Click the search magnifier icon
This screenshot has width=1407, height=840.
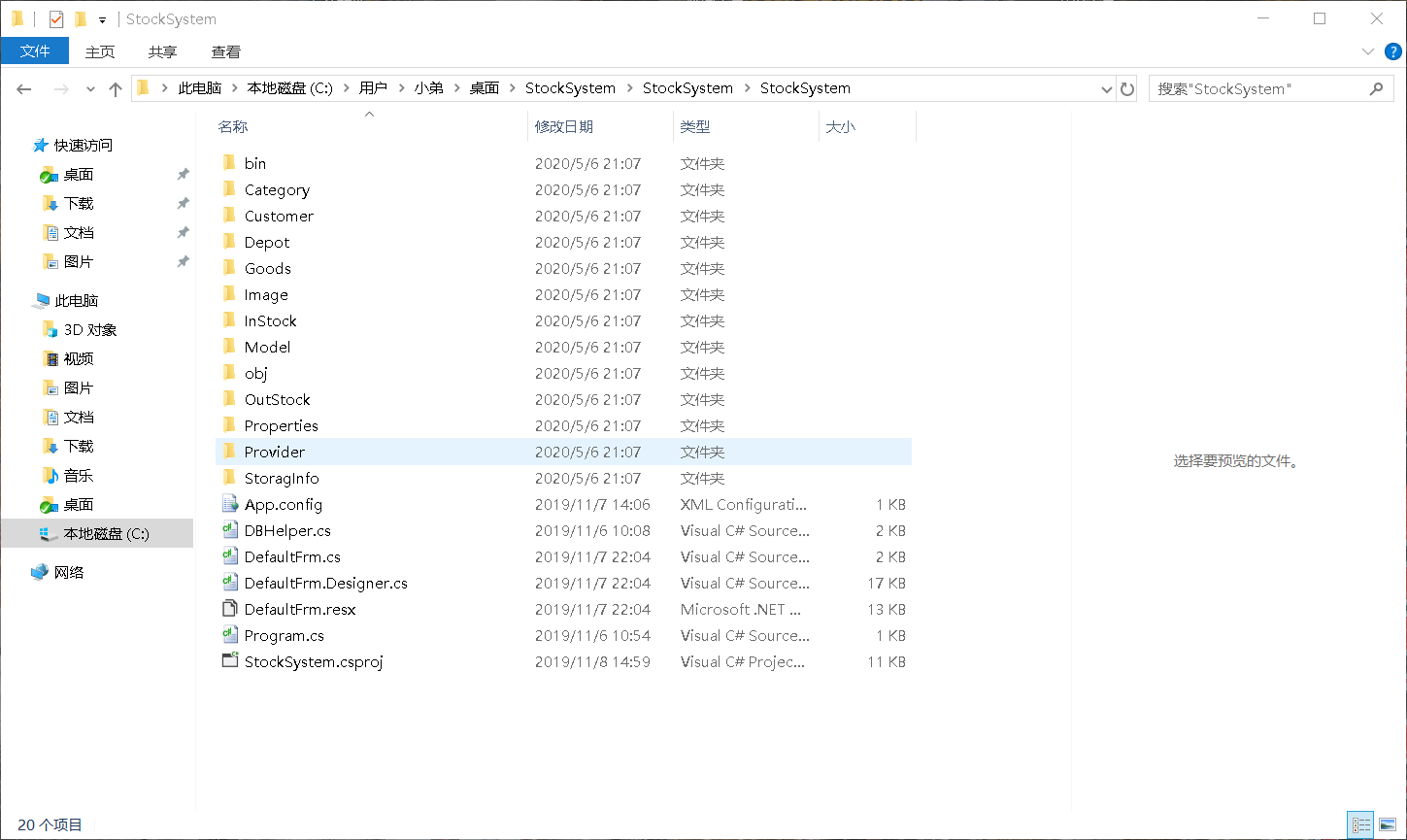click(x=1376, y=88)
